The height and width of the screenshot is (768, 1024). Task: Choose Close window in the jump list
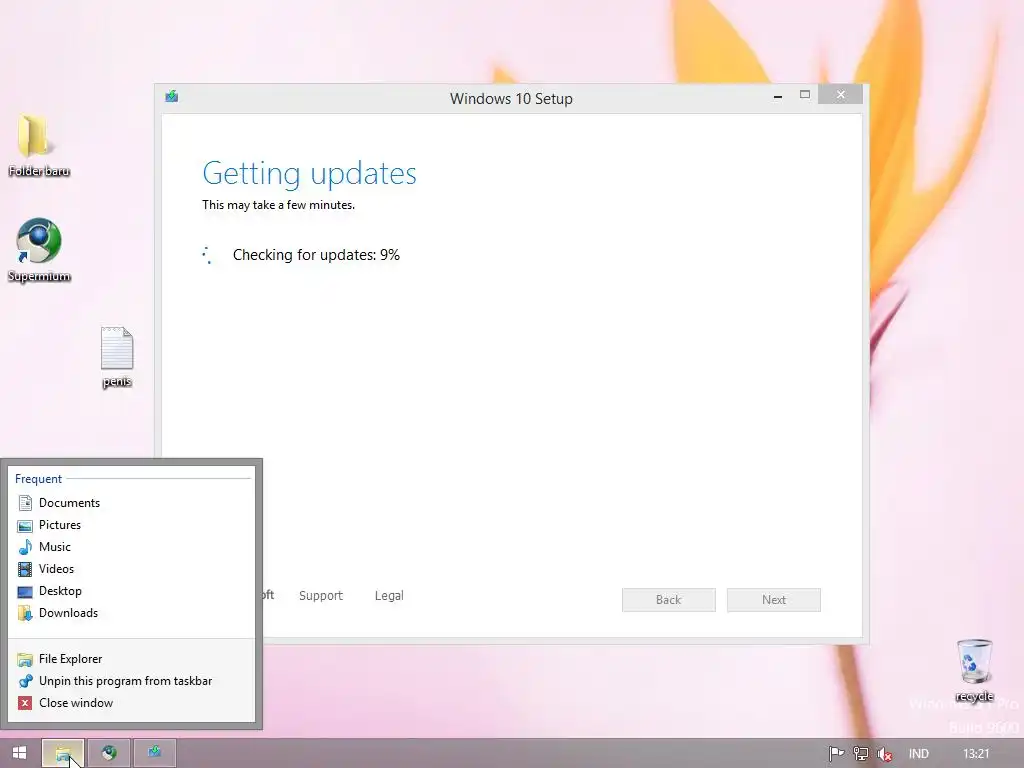pyautogui.click(x=131, y=703)
